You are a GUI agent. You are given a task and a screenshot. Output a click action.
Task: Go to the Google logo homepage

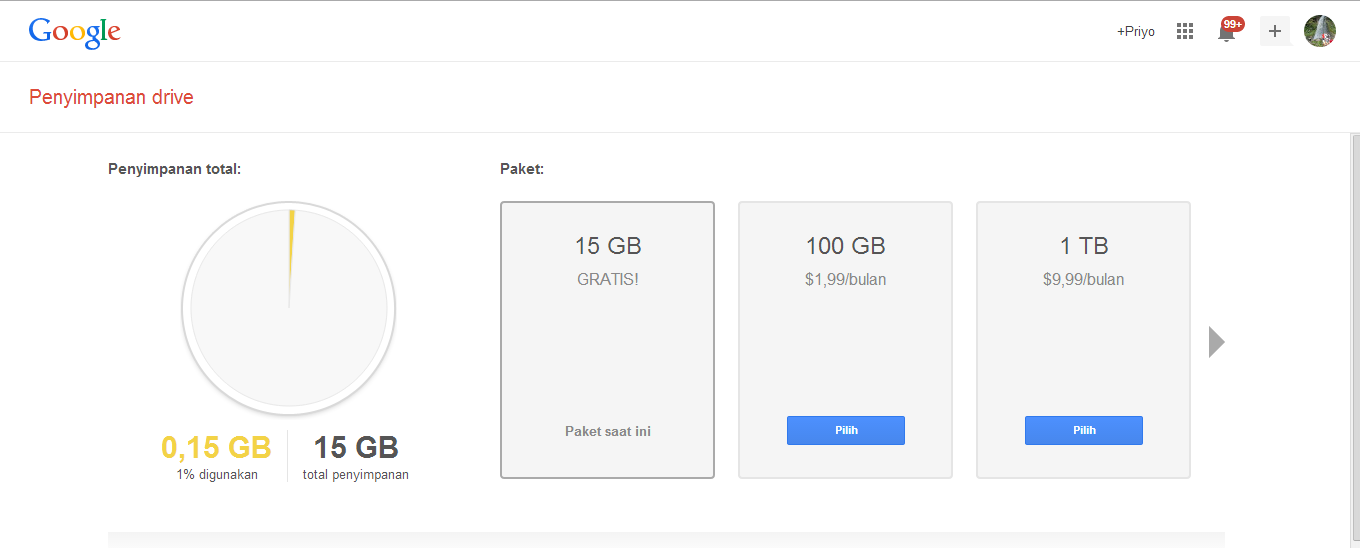coord(75,32)
